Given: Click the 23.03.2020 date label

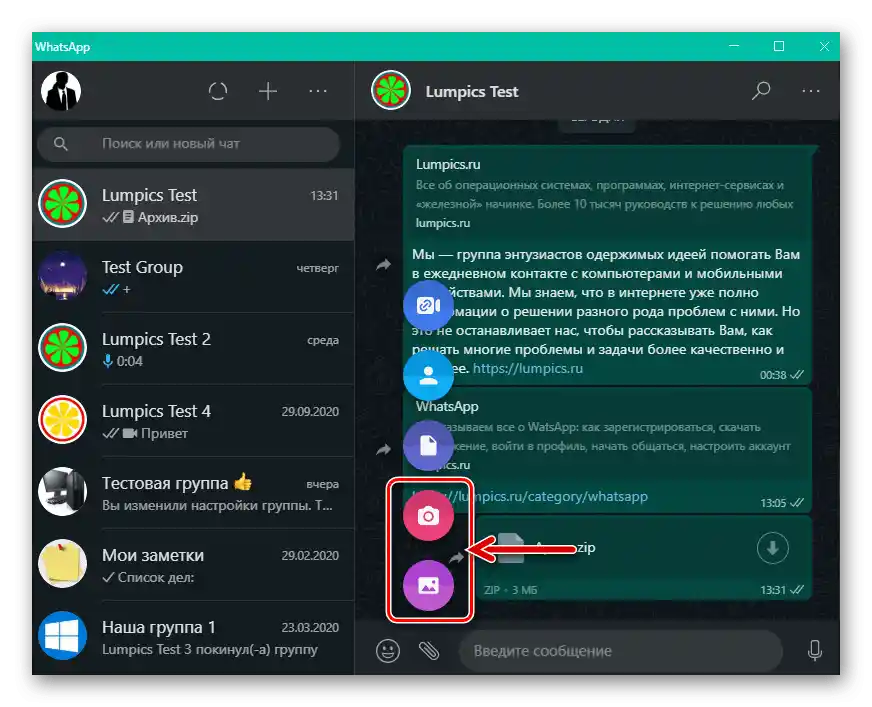Looking at the screenshot, I should 310,627.
